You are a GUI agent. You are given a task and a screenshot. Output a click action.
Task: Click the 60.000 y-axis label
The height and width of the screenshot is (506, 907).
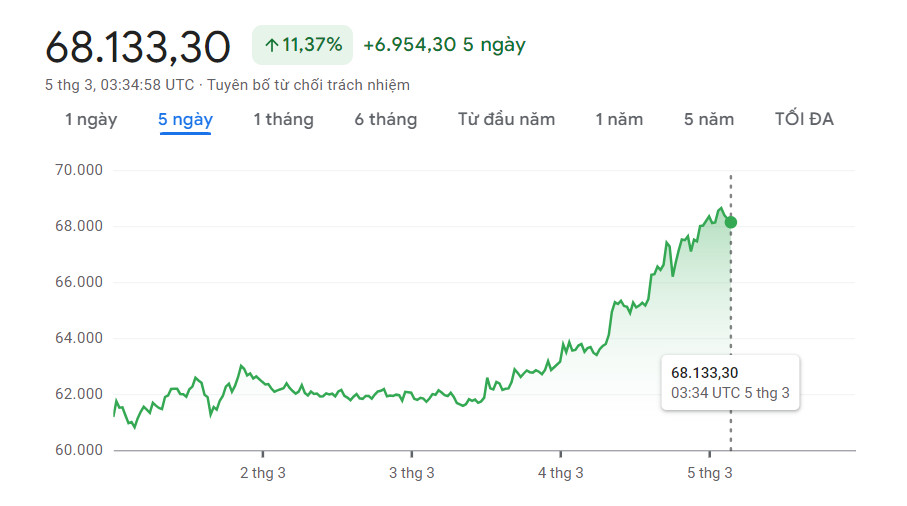(x=79, y=450)
